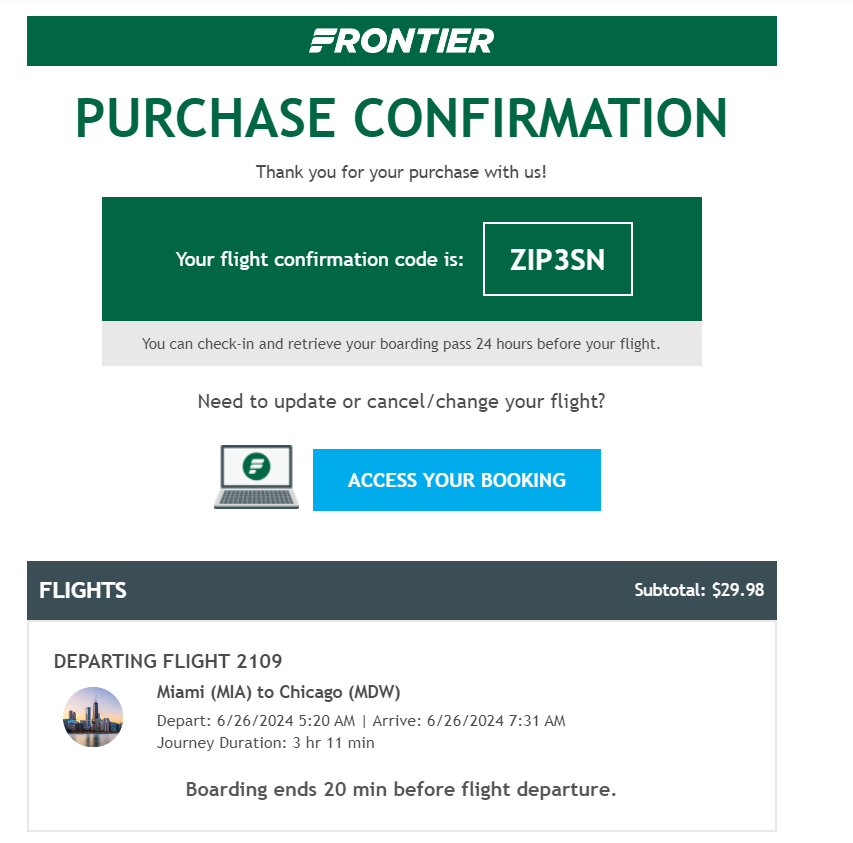853x843 pixels.
Task: Click Departing Flight 2109 heading
Action: click(x=168, y=661)
